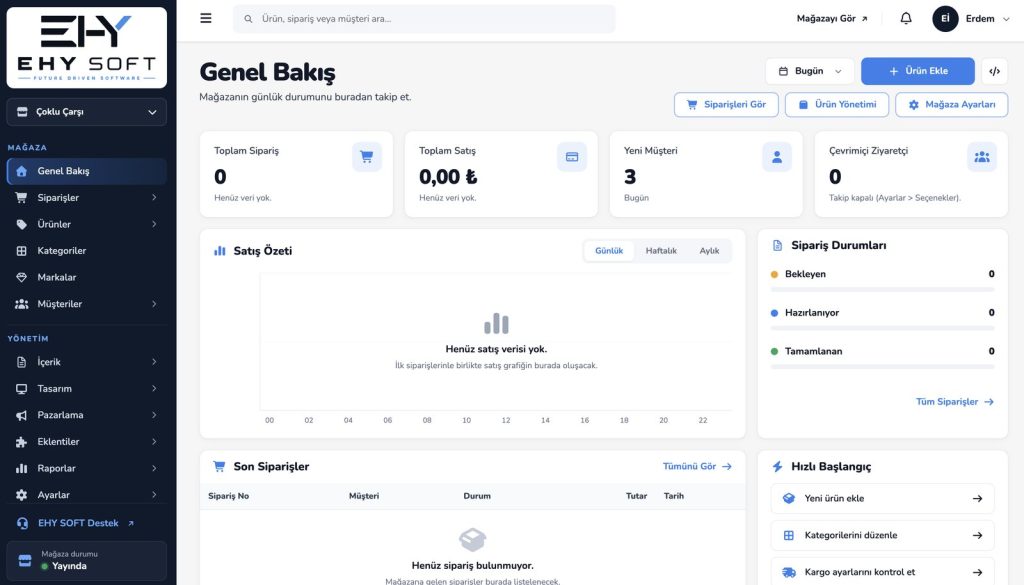
Task: Open the Çoklu Çarşı store selector
Action: point(87,112)
